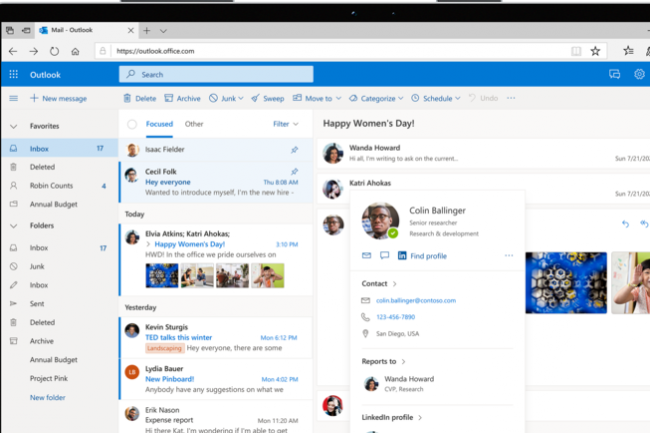Expand the Happy Women's Day conversation chevron

(148, 244)
